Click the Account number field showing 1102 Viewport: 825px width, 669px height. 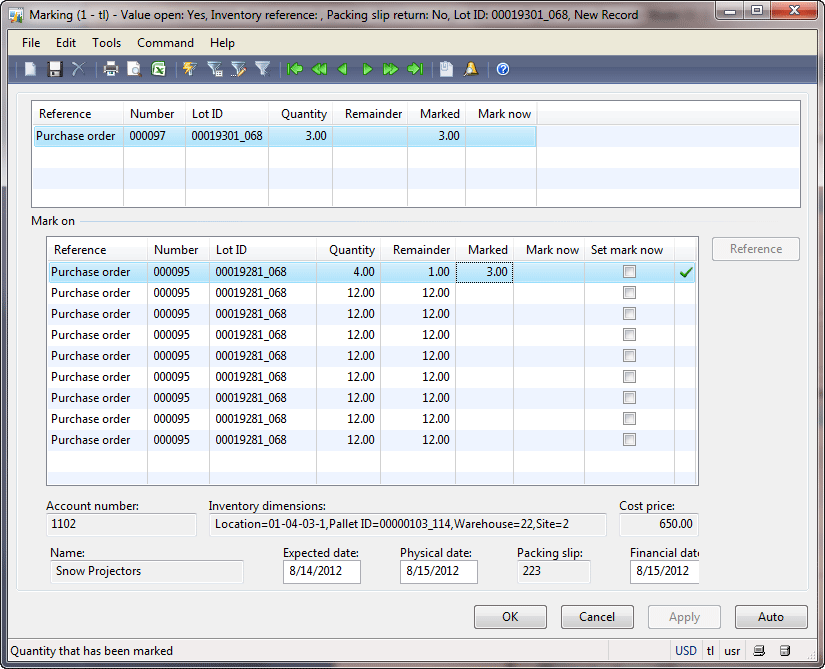point(121,524)
